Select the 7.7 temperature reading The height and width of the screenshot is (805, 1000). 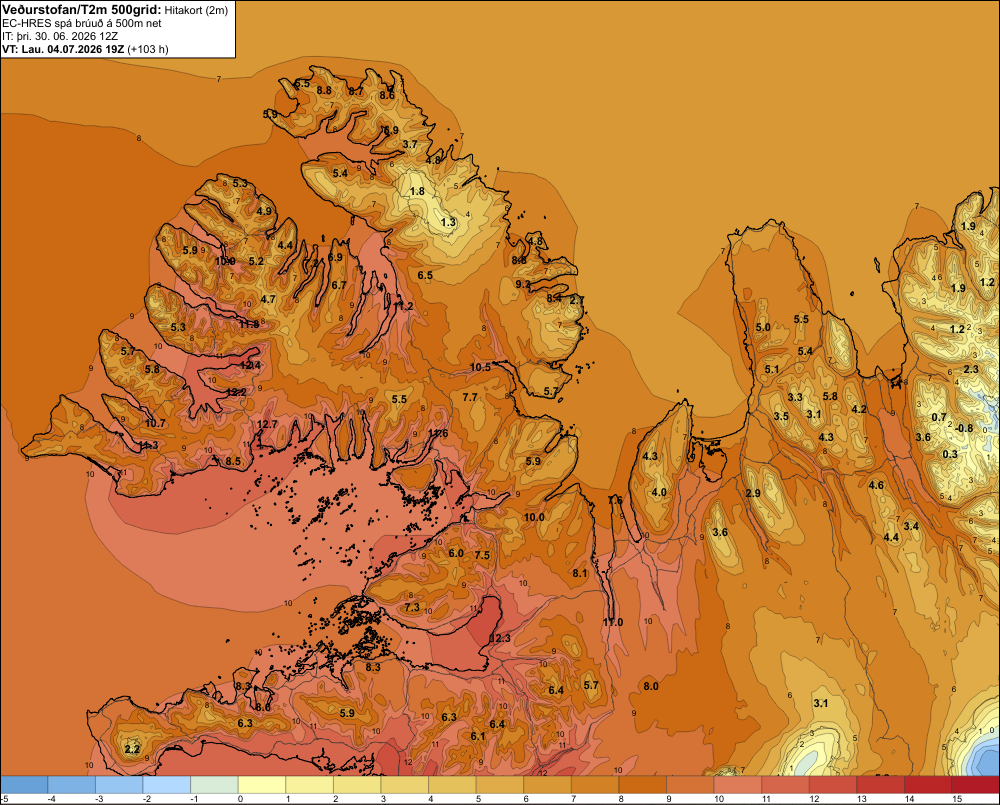point(469,397)
